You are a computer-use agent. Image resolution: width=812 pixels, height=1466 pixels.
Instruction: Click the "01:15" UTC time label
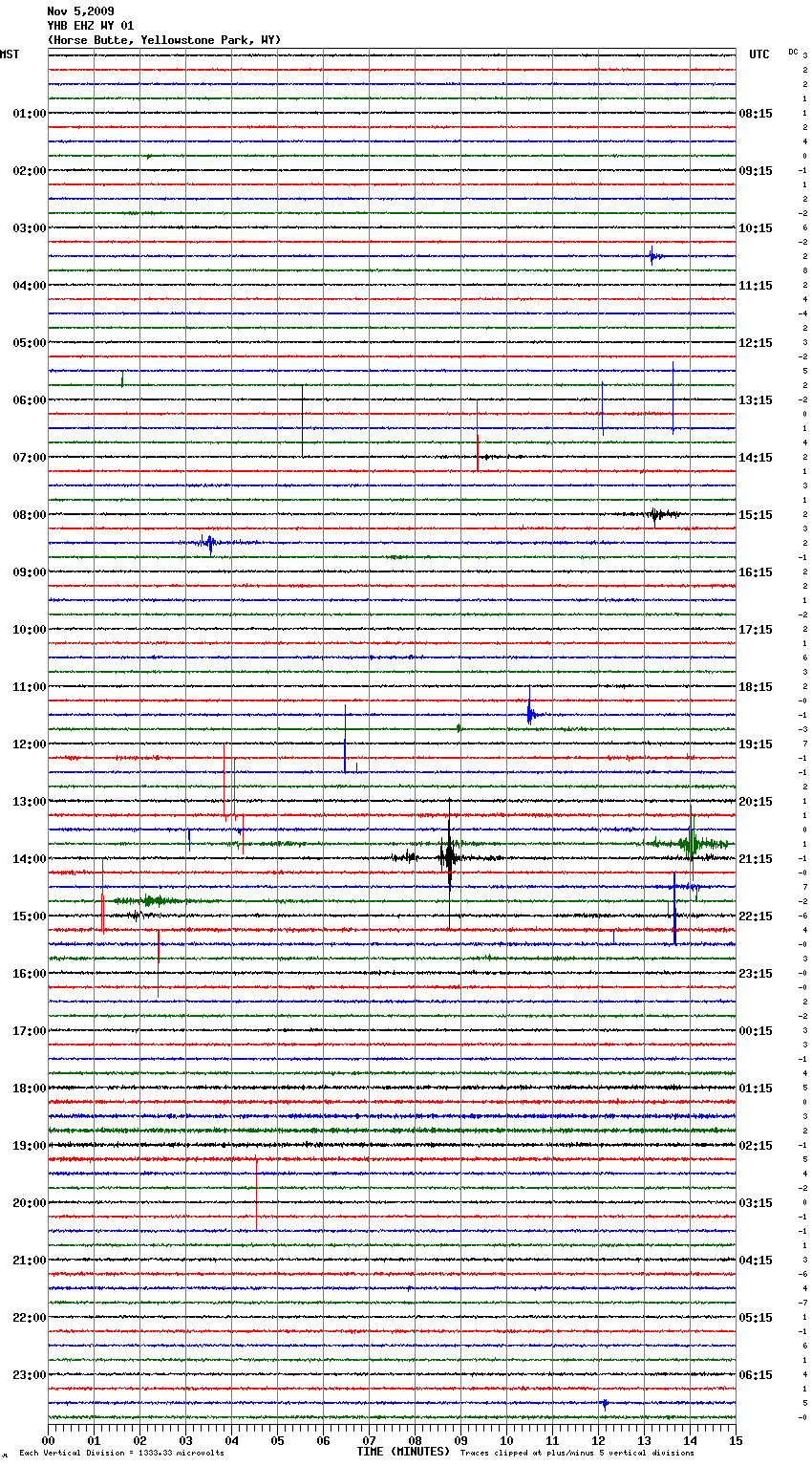756,1089
